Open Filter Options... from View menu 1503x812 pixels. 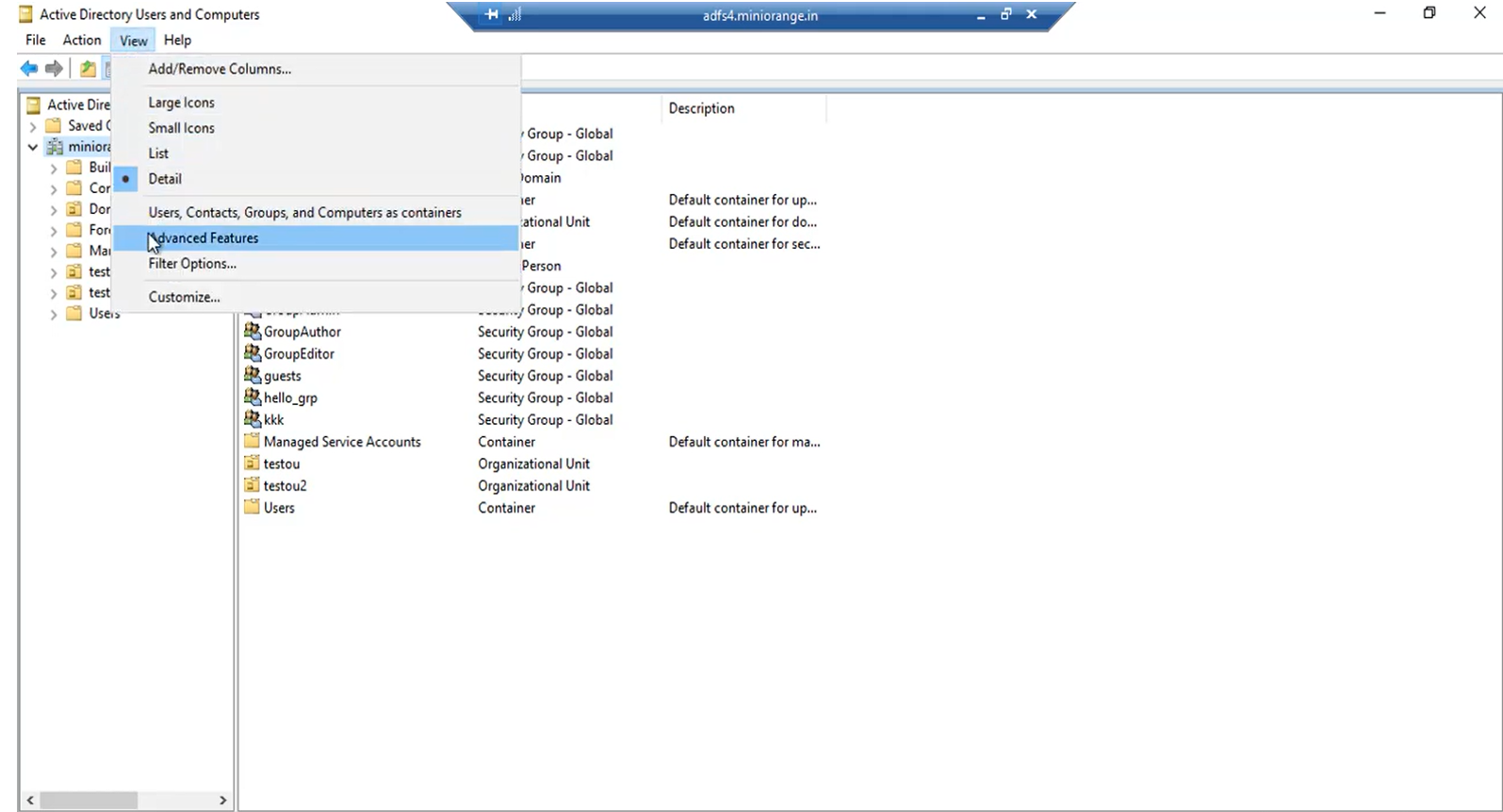pos(316,264)
